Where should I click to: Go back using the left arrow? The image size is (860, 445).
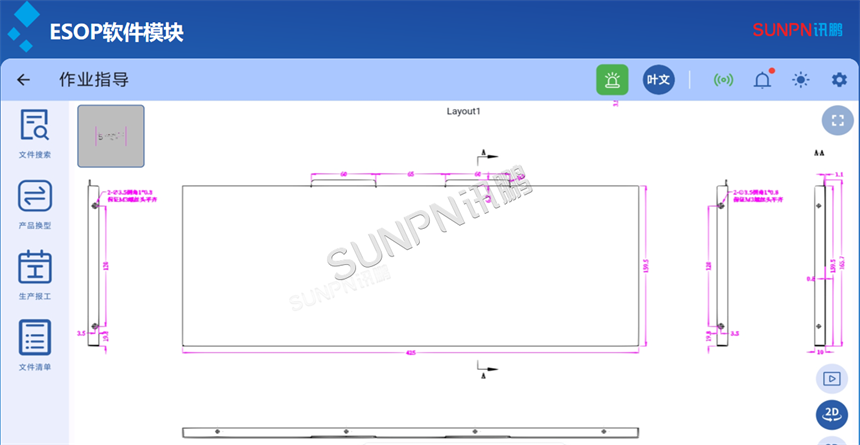tap(24, 80)
